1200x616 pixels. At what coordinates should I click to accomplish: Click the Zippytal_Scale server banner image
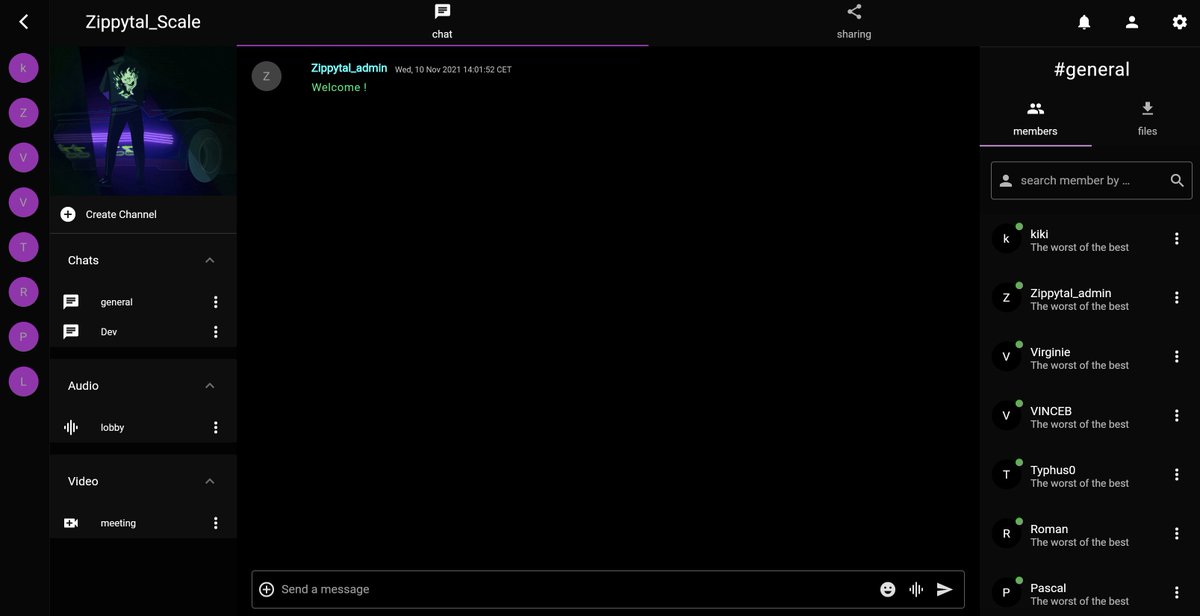(143, 120)
